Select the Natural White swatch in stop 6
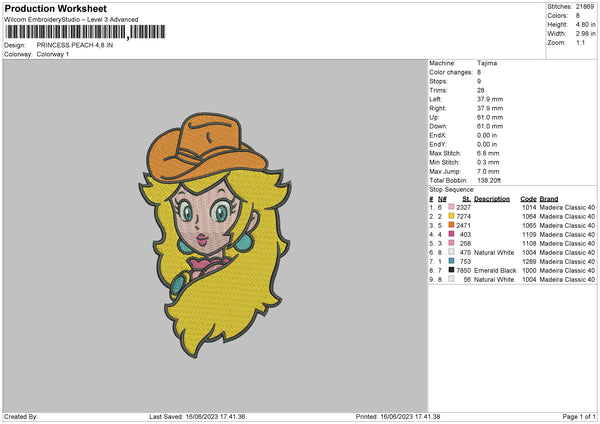The height and width of the screenshot is (424, 600). point(452,253)
